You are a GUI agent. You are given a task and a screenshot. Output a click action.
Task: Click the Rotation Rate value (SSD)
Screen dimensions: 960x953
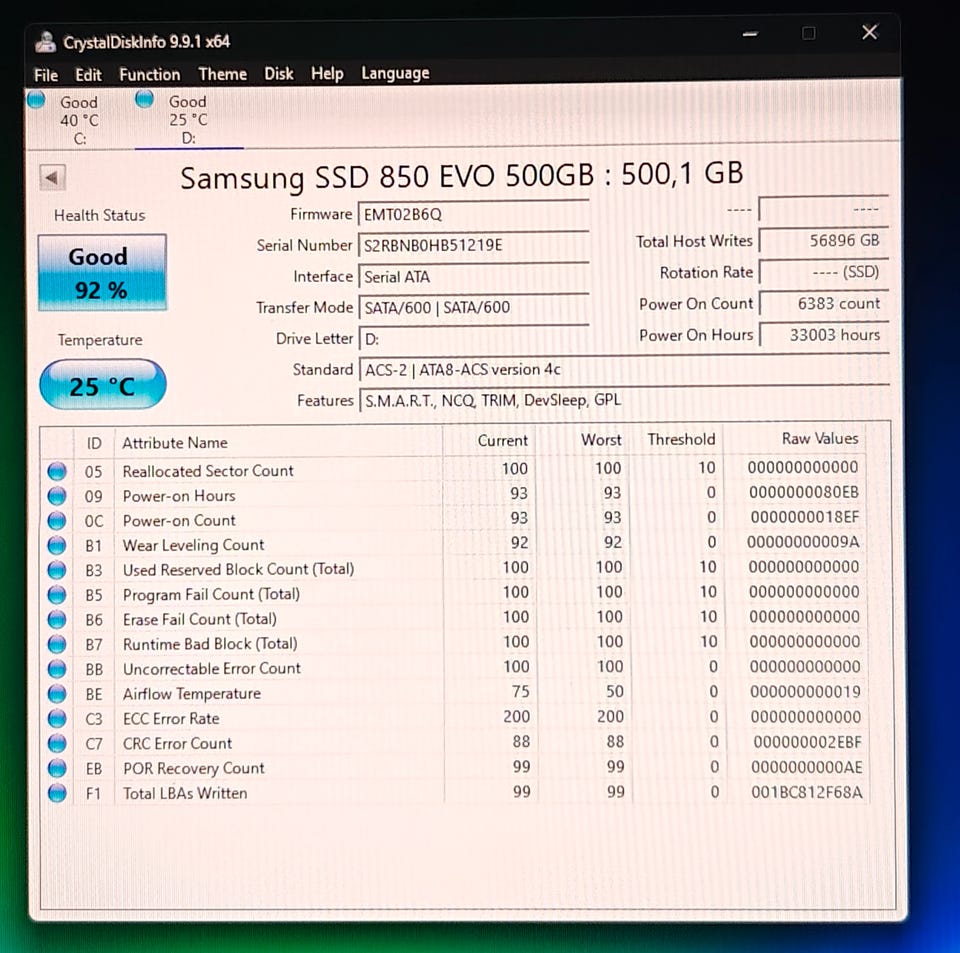824,271
